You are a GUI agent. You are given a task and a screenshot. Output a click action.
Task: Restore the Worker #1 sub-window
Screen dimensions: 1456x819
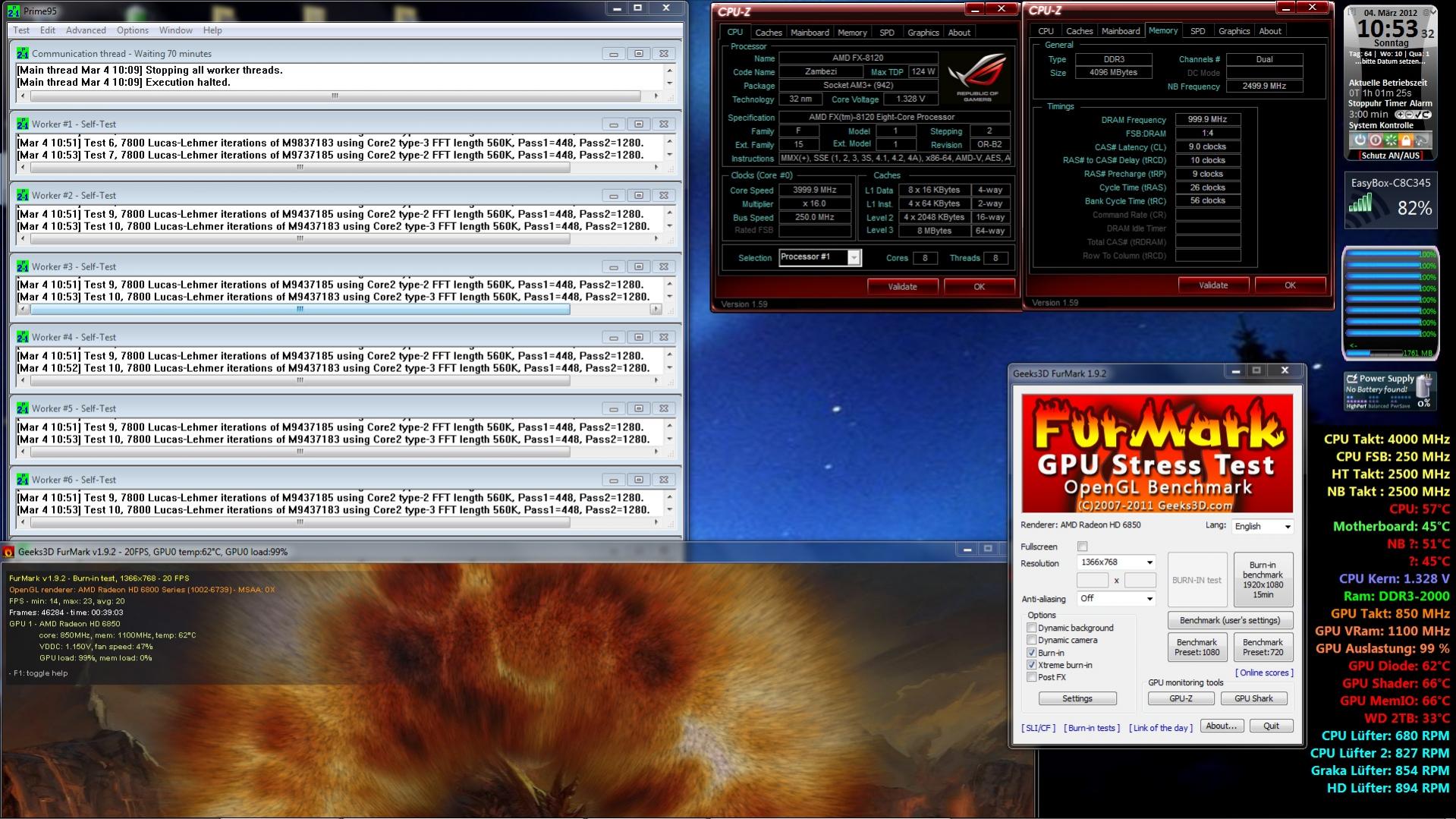639,124
